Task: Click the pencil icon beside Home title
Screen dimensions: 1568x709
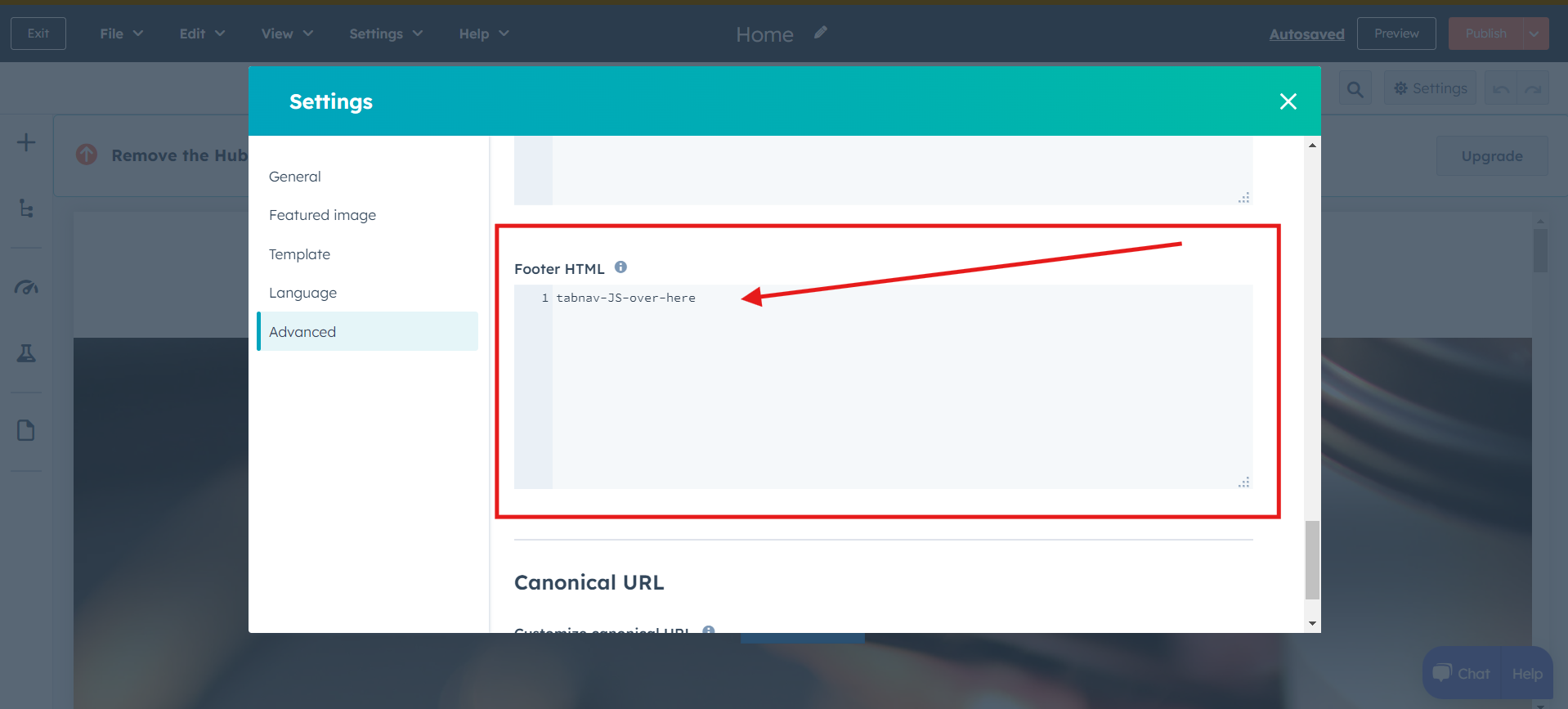Action: [x=821, y=33]
